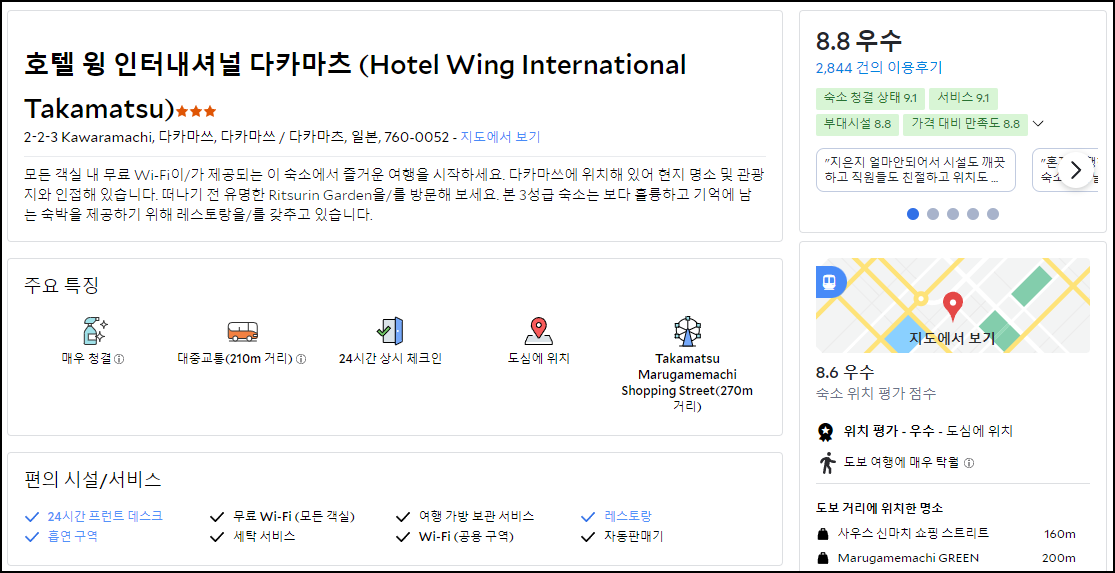Select the fourth review carousel dot

[973, 214]
